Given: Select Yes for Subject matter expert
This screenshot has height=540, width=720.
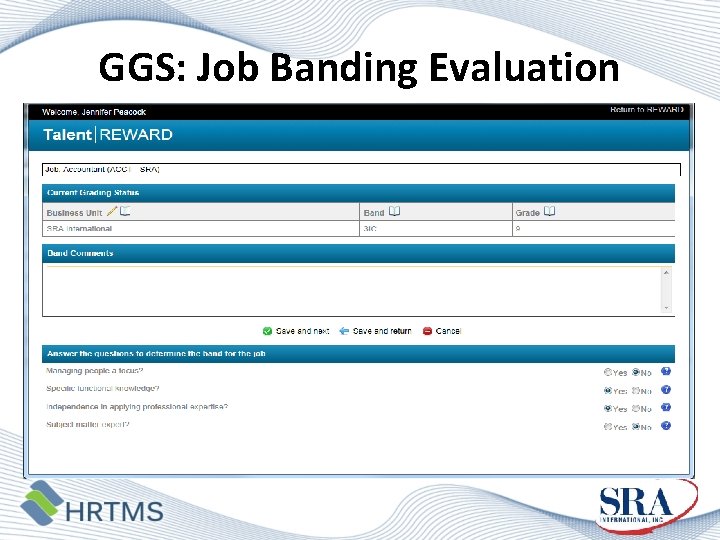Looking at the screenshot, I should 608,427.
